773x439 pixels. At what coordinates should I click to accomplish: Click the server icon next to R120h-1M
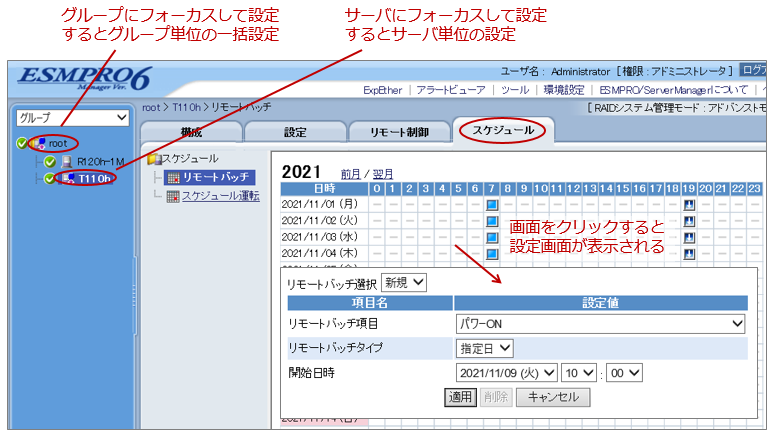(67, 162)
